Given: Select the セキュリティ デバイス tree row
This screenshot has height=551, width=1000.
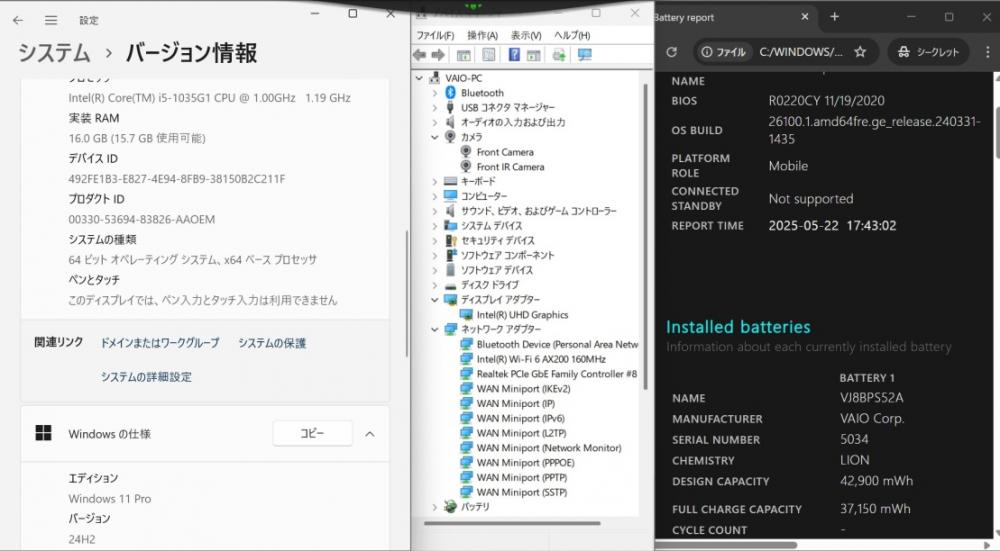Looking at the screenshot, I should (497, 240).
